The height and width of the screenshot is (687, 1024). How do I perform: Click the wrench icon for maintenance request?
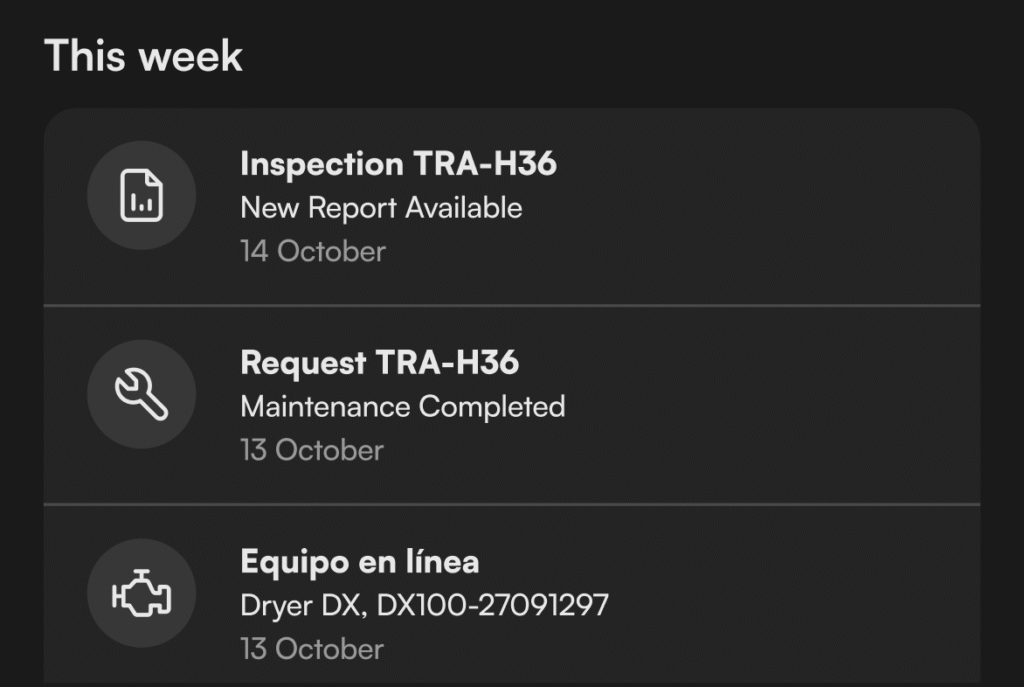tap(141, 394)
